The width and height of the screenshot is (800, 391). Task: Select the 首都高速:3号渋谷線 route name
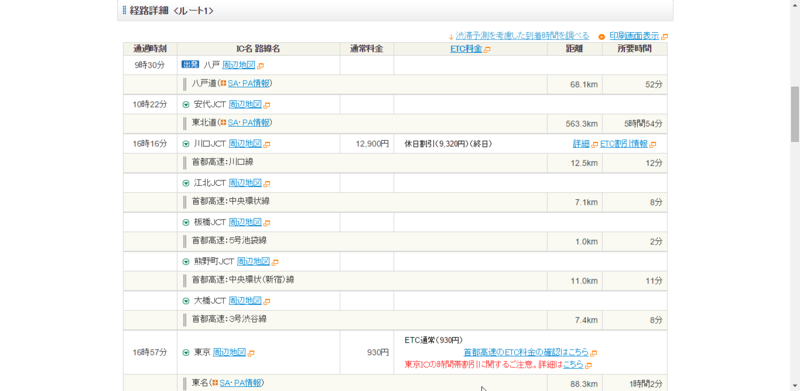pyautogui.click(x=230, y=319)
